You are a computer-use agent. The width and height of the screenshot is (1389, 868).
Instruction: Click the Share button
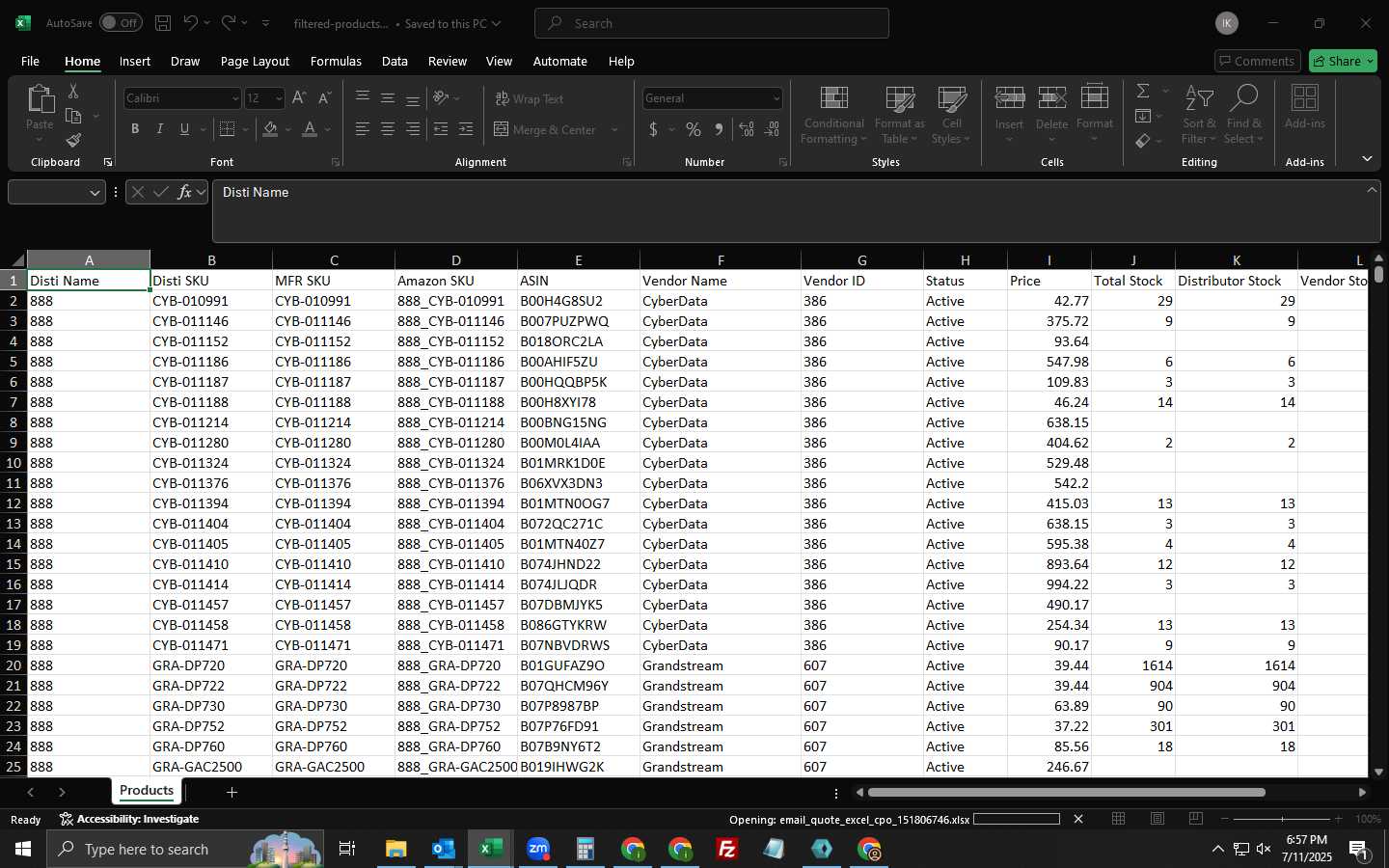coord(1343,61)
